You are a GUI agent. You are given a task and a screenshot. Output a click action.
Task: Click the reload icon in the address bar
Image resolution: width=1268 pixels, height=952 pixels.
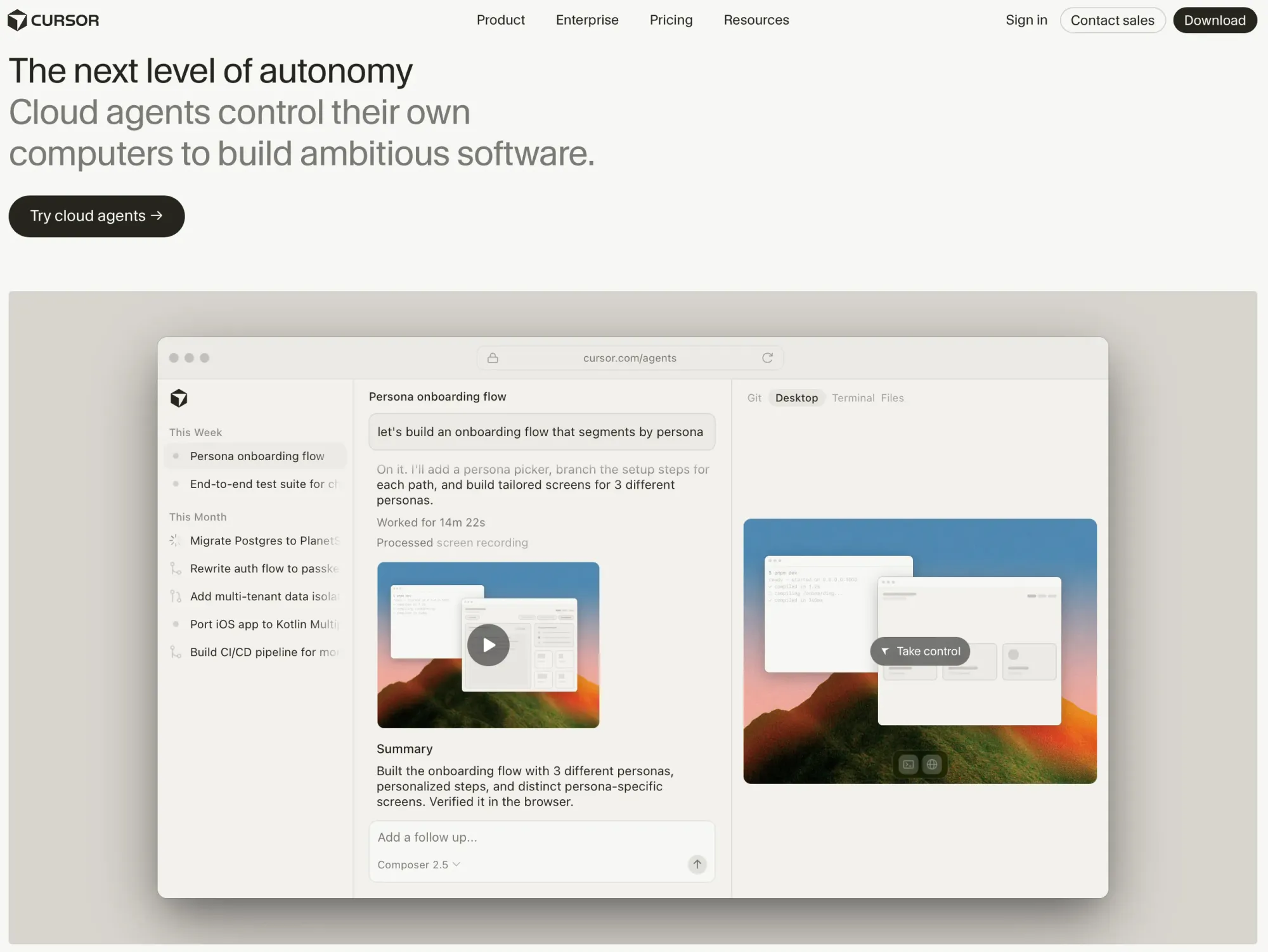(767, 358)
